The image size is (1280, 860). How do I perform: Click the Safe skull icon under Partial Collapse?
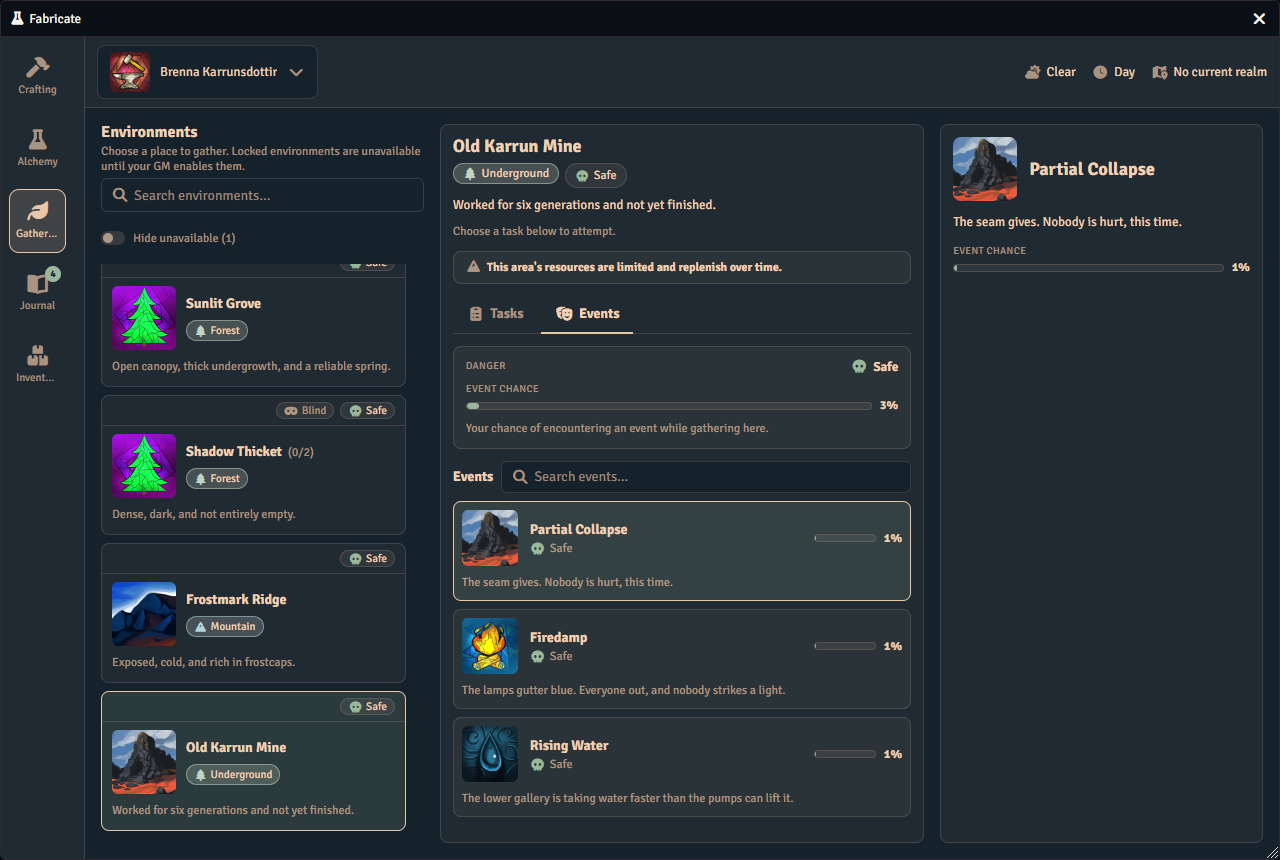point(538,548)
